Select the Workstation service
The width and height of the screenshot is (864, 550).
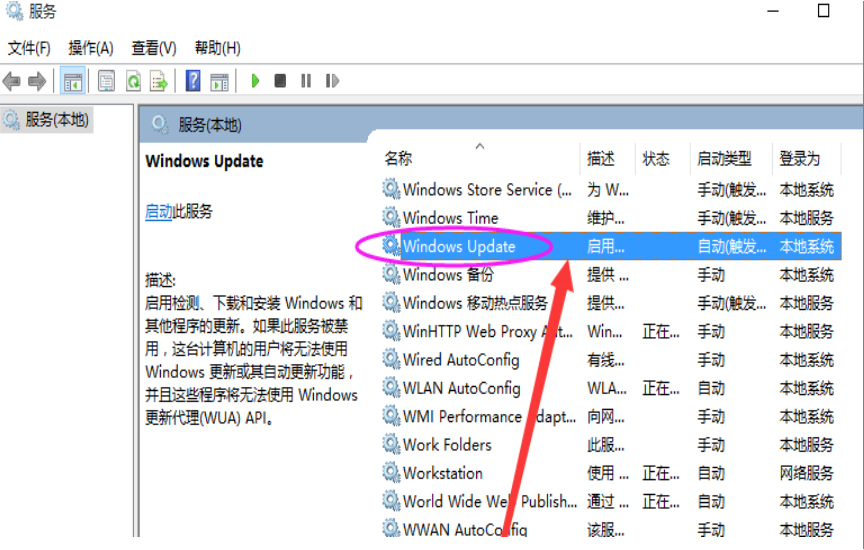tap(611, 473)
